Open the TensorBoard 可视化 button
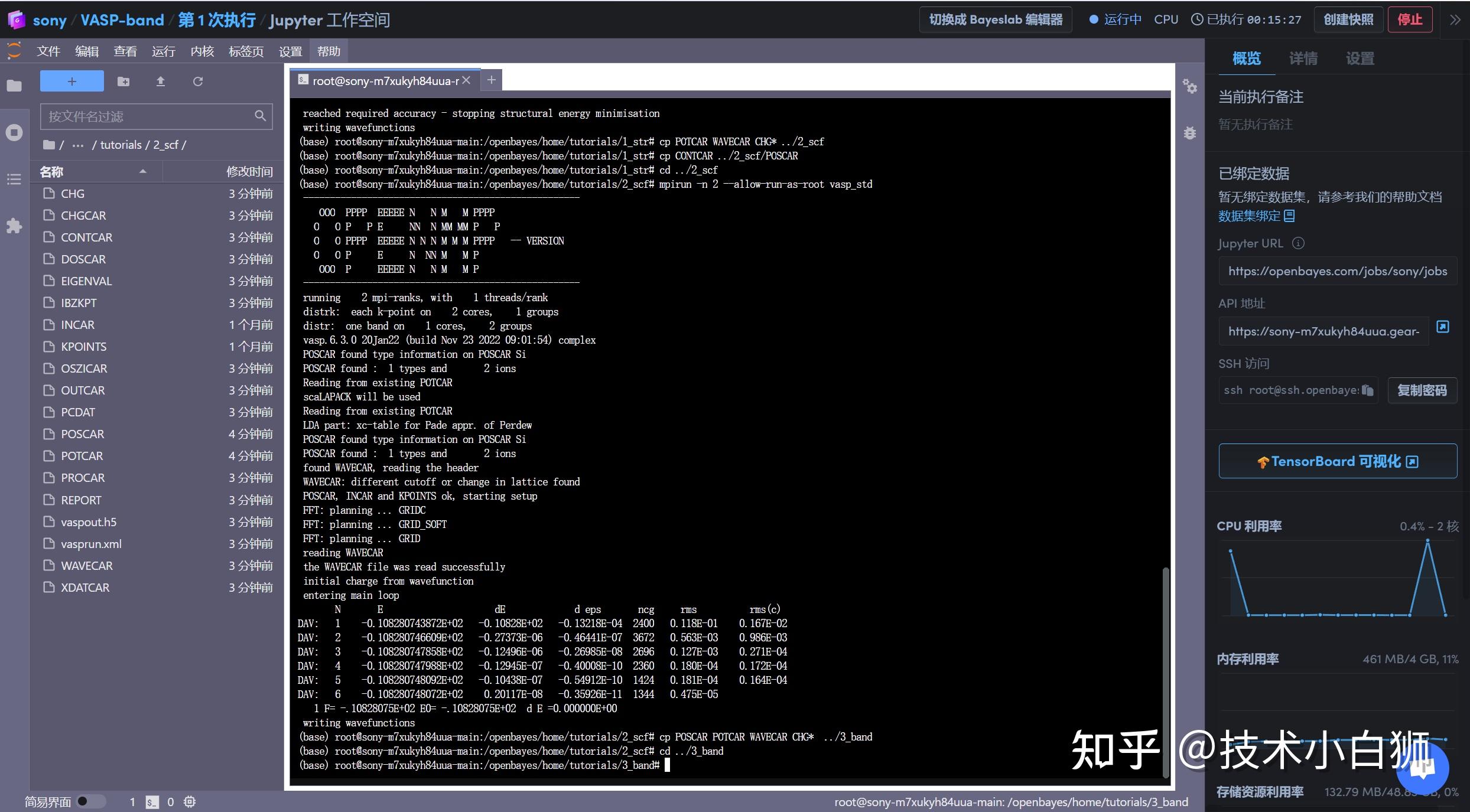This screenshot has width=1470, height=812. click(x=1337, y=461)
